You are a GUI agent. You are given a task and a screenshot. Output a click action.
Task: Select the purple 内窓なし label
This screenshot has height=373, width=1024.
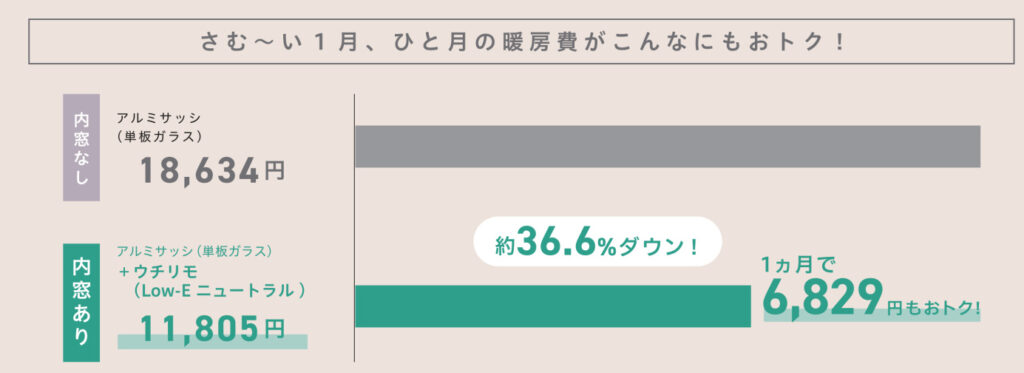point(81,147)
